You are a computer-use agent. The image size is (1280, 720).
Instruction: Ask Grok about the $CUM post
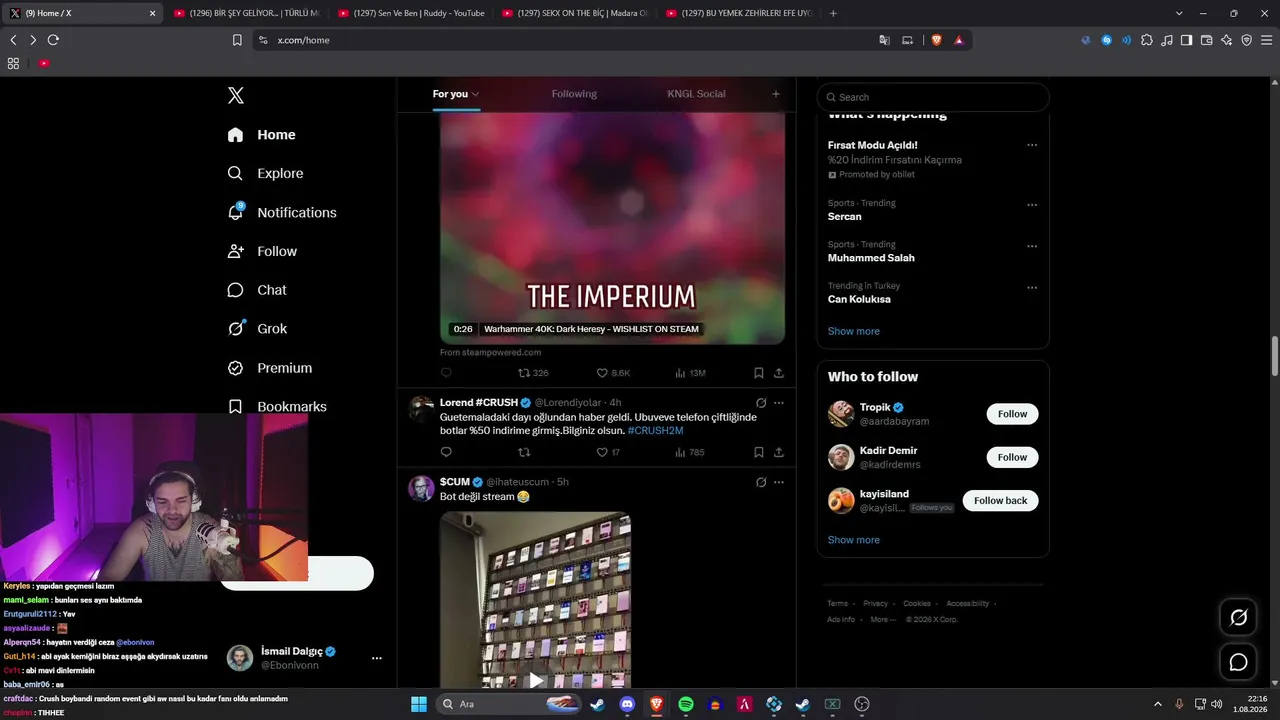pos(761,482)
